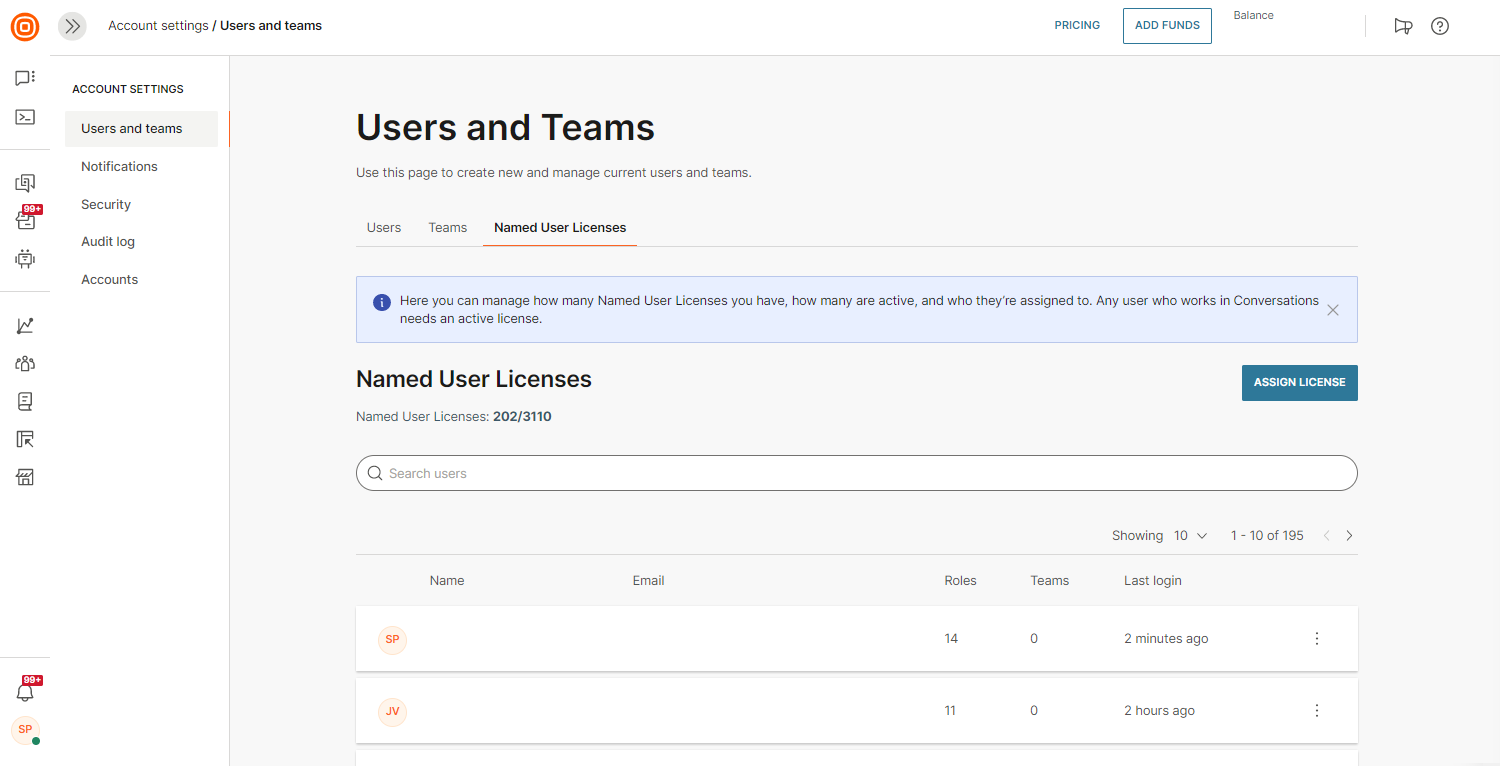This screenshot has width=1500, height=766.
Task: Open the three-dot menu for JV user
Action: pos(1317,711)
